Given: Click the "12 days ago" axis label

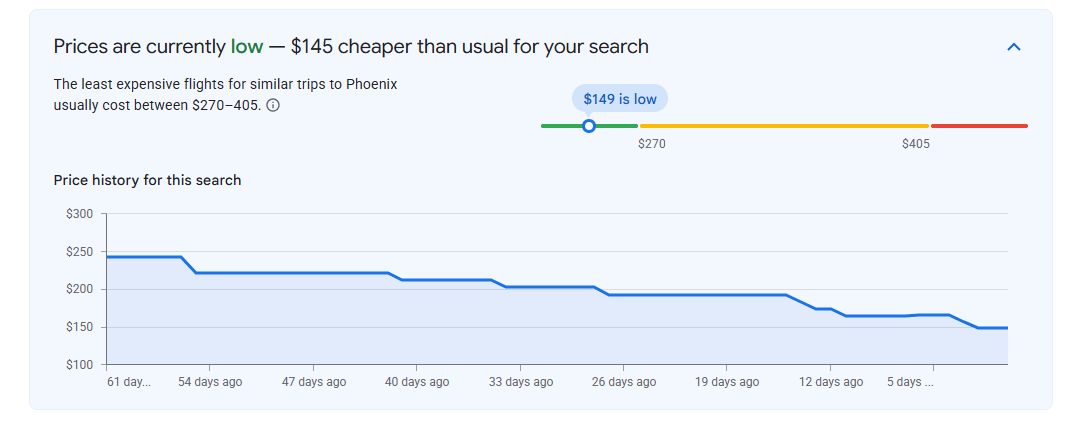Looking at the screenshot, I should (x=831, y=382).
